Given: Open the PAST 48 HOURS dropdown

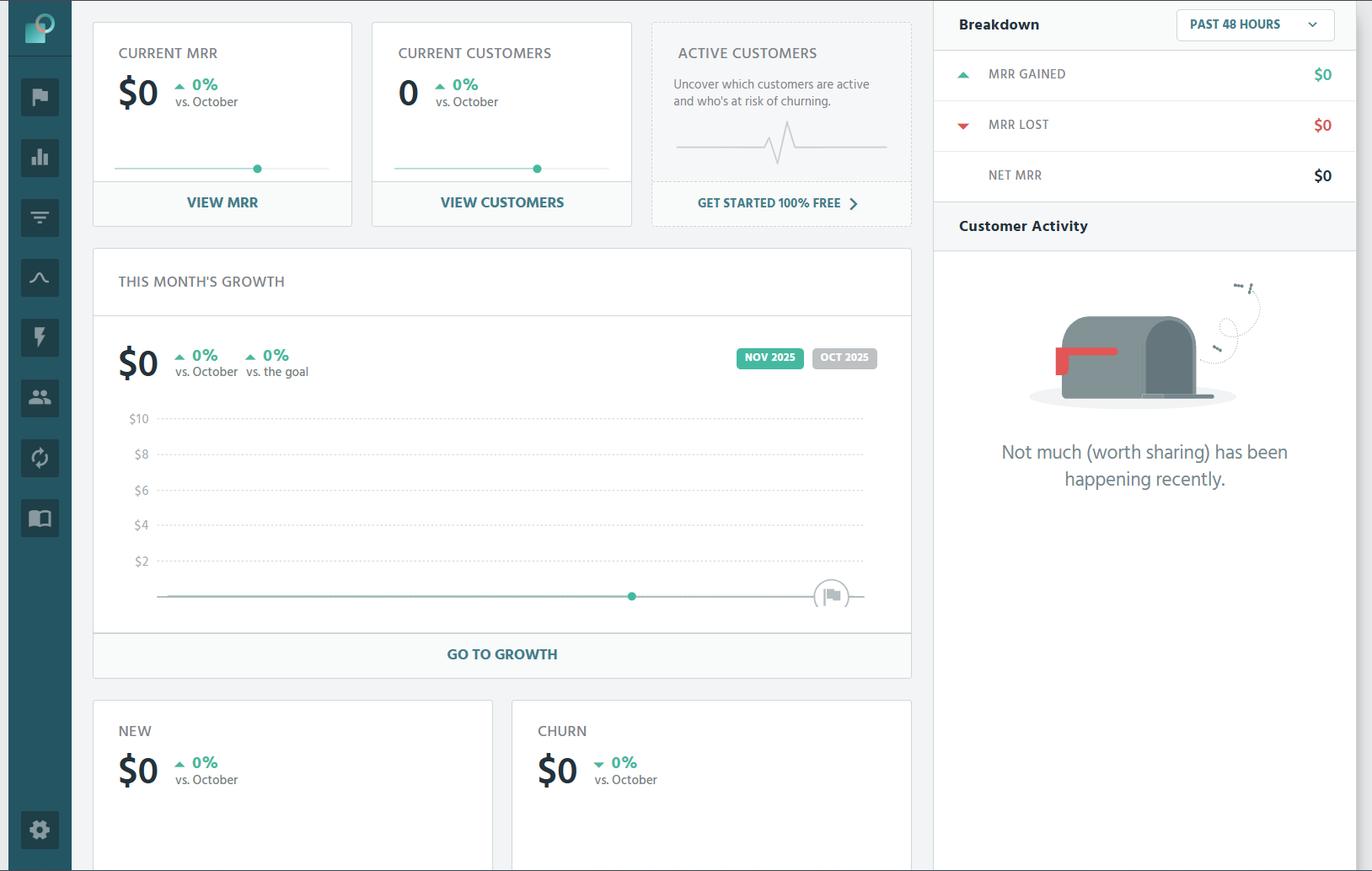Looking at the screenshot, I should pyautogui.click(x=1254, y=24).
